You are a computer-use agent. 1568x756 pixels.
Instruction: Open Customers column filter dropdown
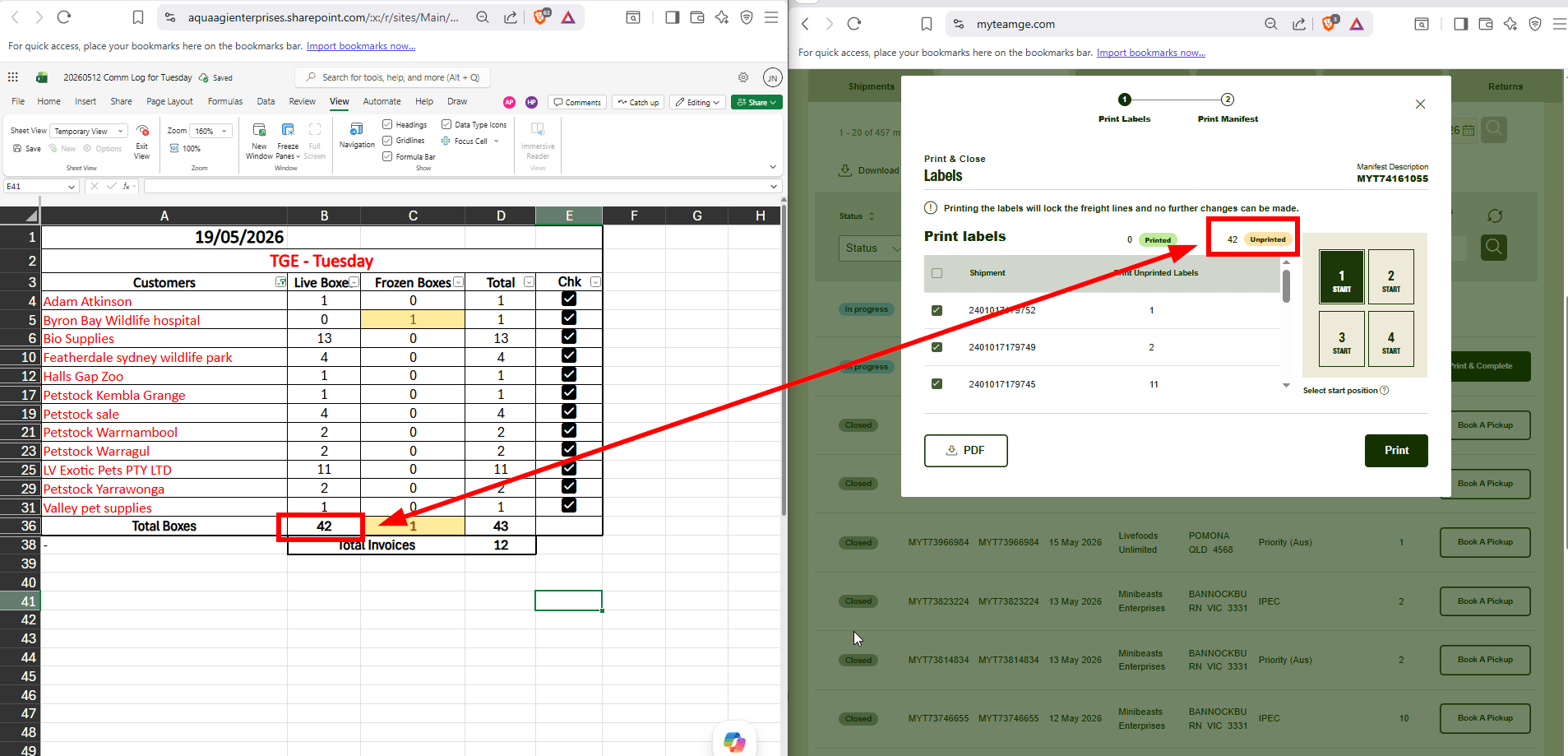(x=280, y=282)
